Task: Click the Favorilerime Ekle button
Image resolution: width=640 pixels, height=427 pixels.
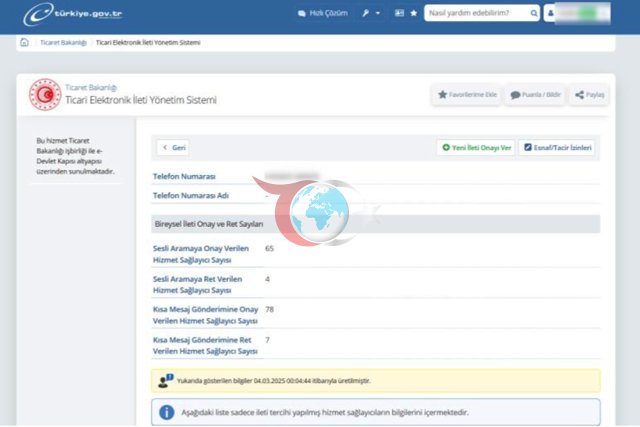Action: point(467,95)
